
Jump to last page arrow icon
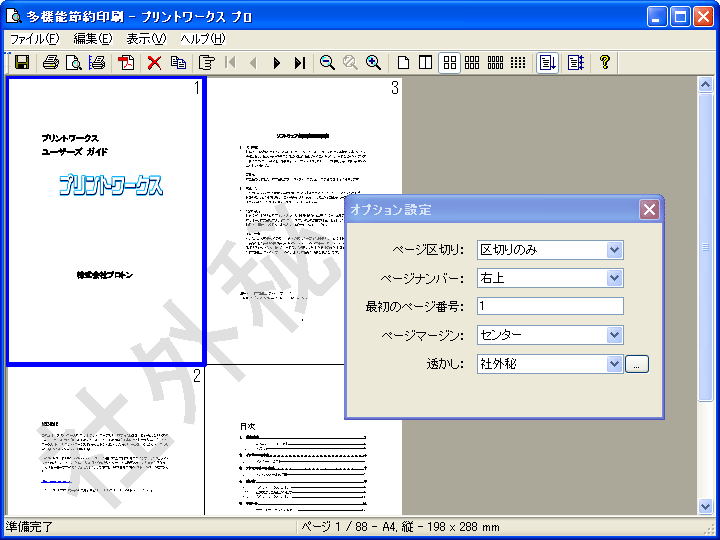(x=300, y=62)
